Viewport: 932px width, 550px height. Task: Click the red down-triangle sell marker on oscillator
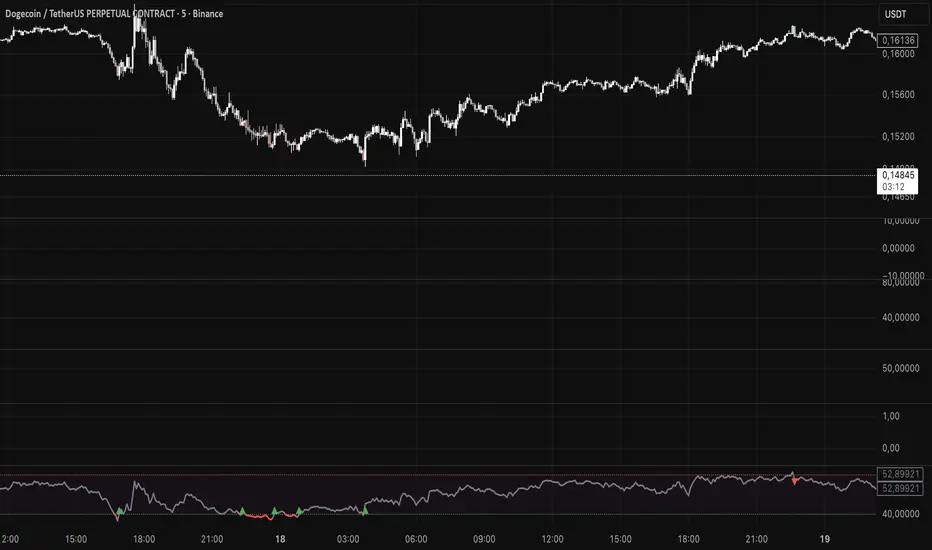coord(795,482)
